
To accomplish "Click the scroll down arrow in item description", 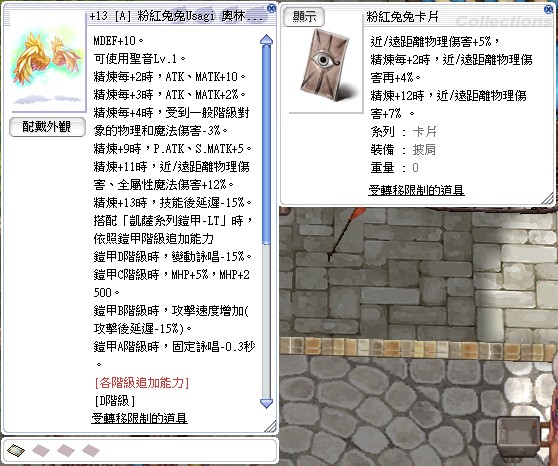I will click(x=267, y=403).
